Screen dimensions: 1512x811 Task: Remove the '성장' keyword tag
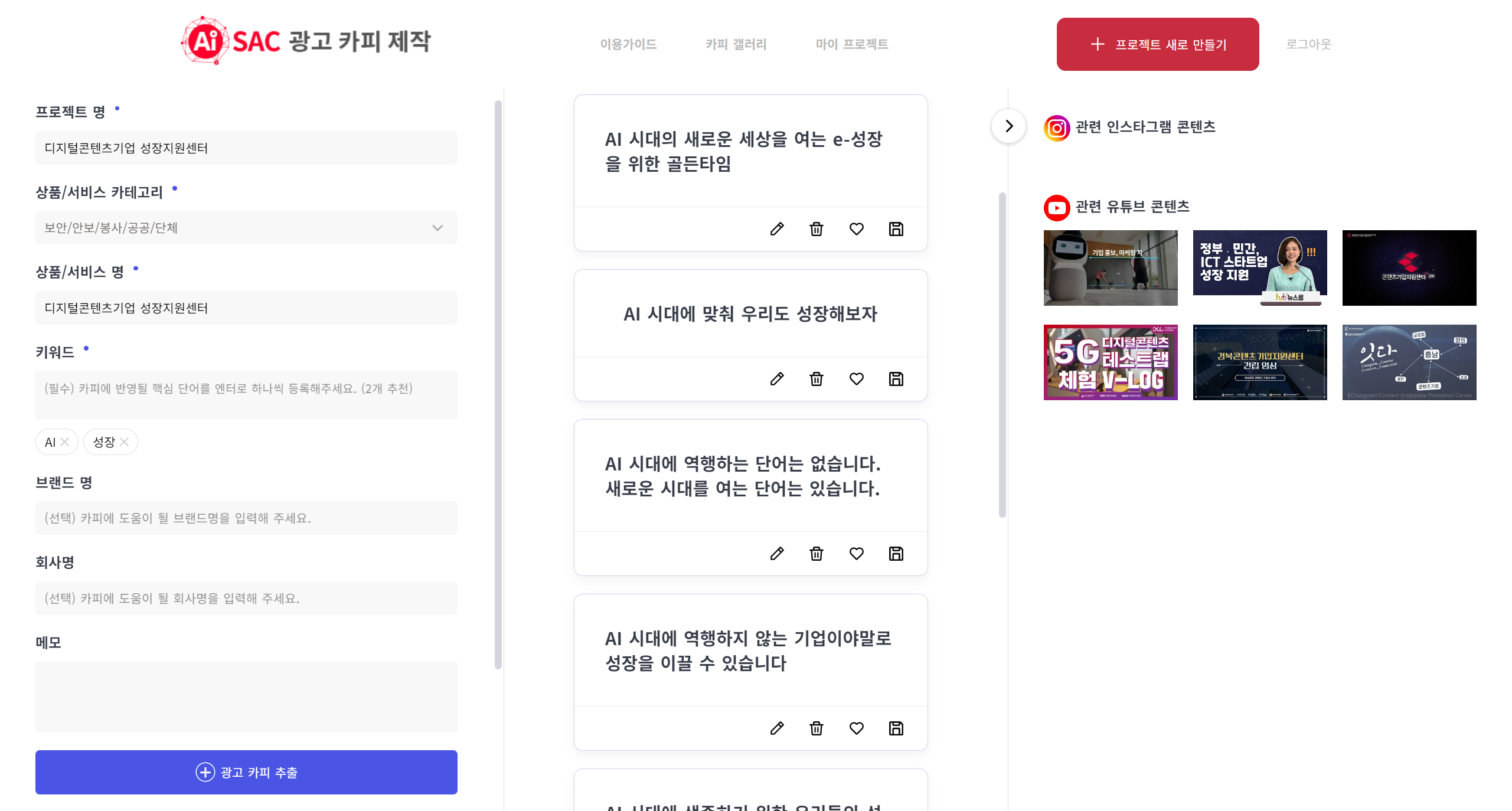point(124,442)
